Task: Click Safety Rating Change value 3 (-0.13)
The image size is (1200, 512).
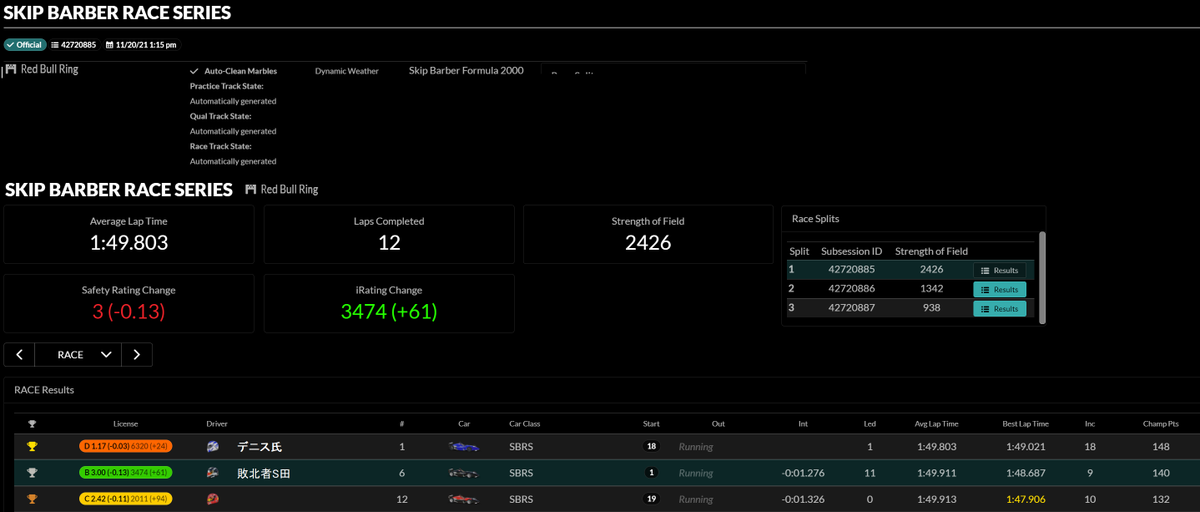Action: (129, 311)
